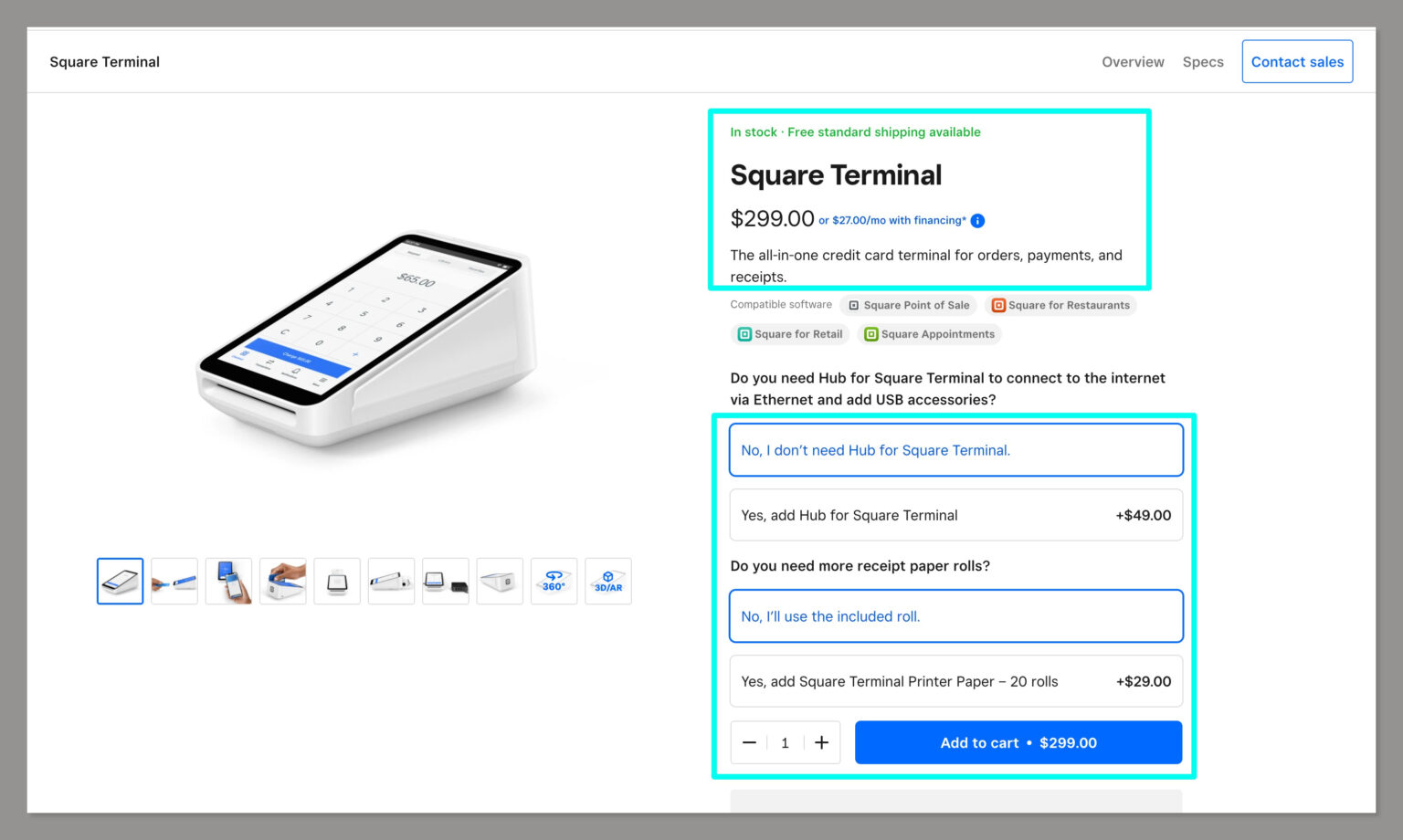Screen dimensions: 1403x840
Task: Open the financing info tooltip icon
Action: tap(977, 220)
